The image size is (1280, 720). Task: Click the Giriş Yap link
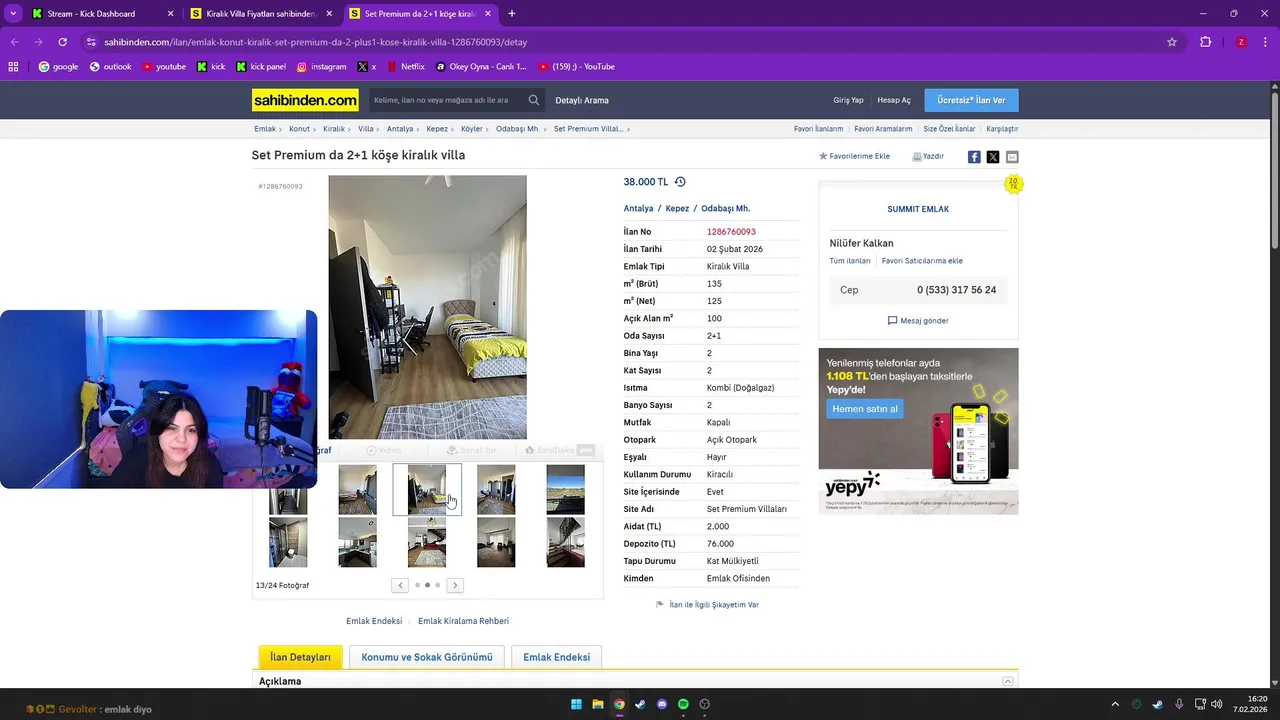[x=848, y=100]
